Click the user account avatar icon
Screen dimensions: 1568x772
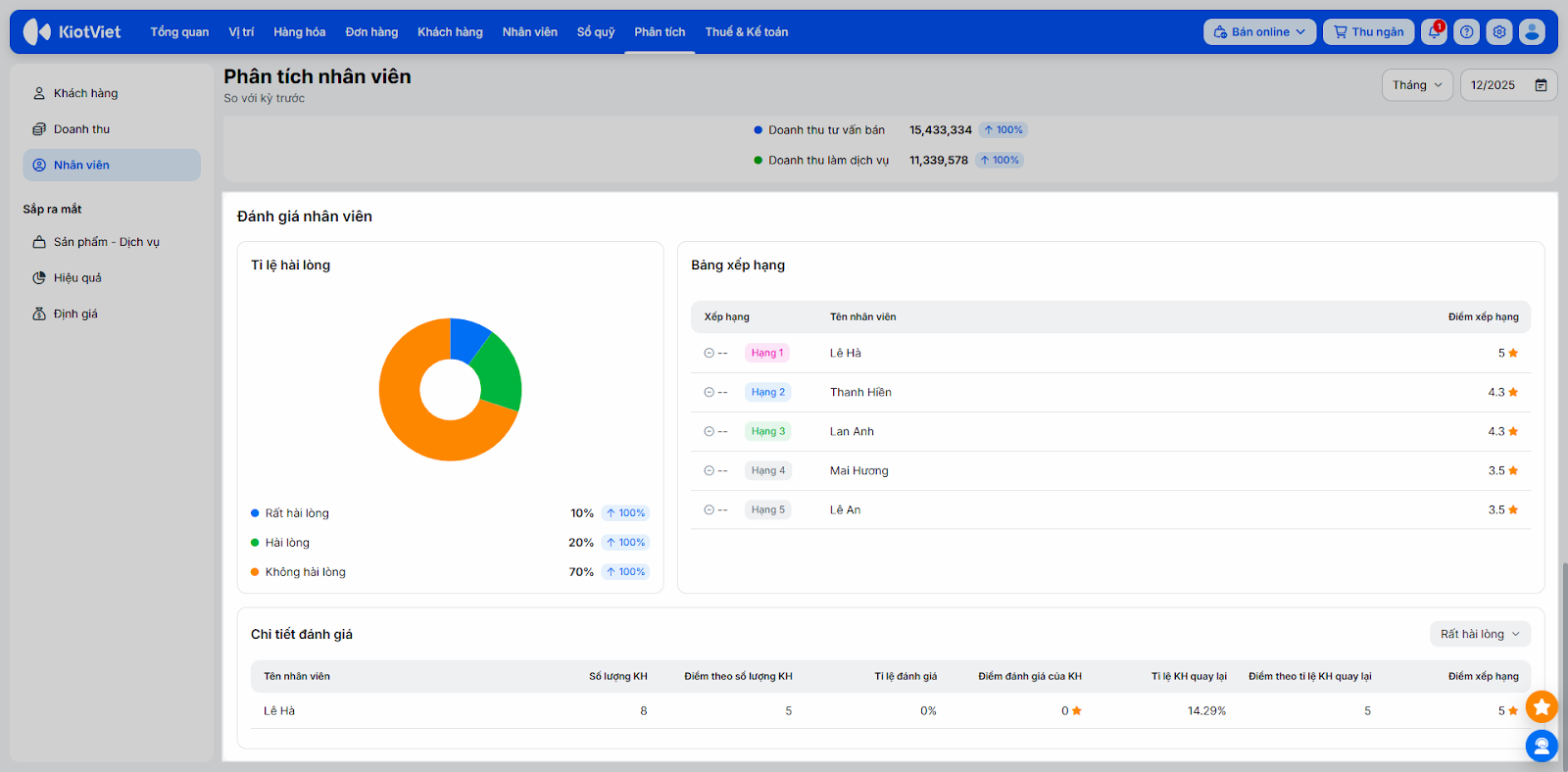pyautogui.click(x=1532, y=32)
